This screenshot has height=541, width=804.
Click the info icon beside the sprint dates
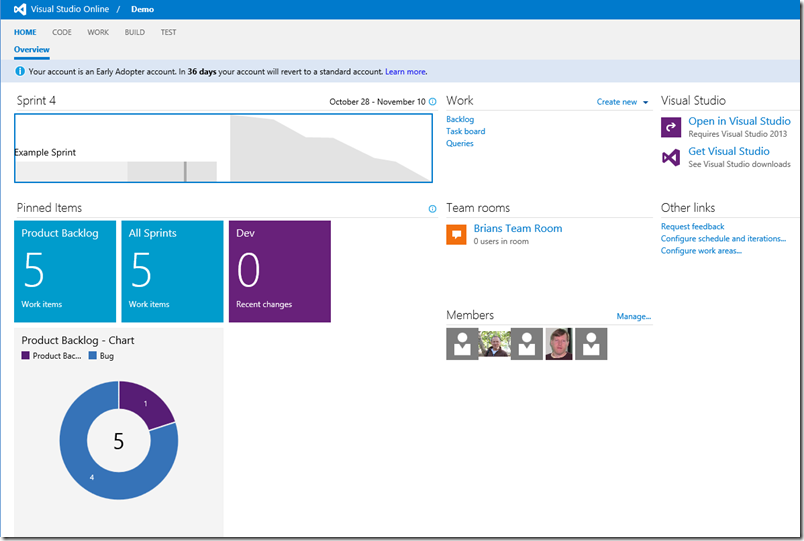[x=432, y=102]
